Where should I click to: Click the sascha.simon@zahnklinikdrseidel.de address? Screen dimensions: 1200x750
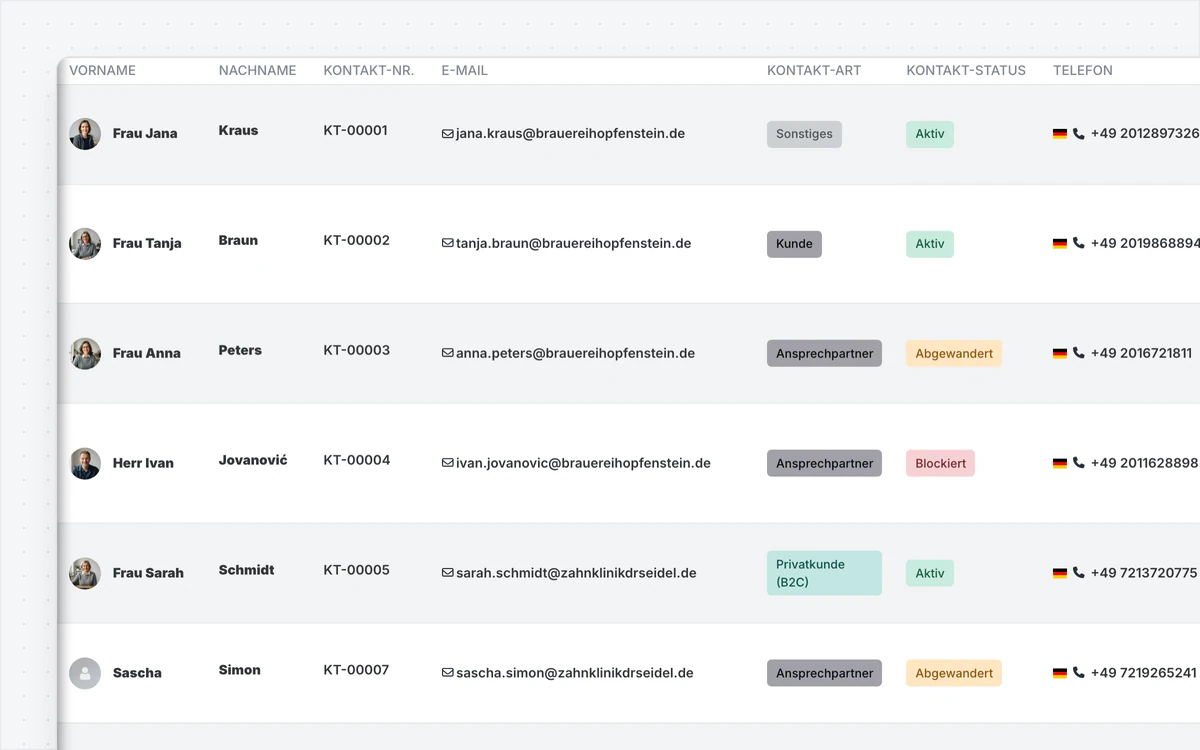point(575,674)
